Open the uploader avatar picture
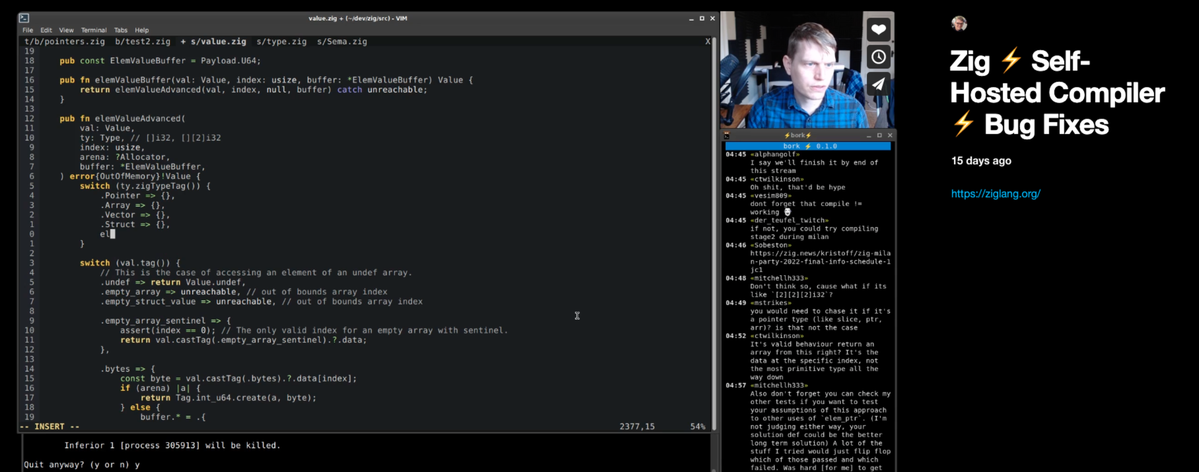The height and width of the screenshot is (472, 1199). click(x=959, y=24)
